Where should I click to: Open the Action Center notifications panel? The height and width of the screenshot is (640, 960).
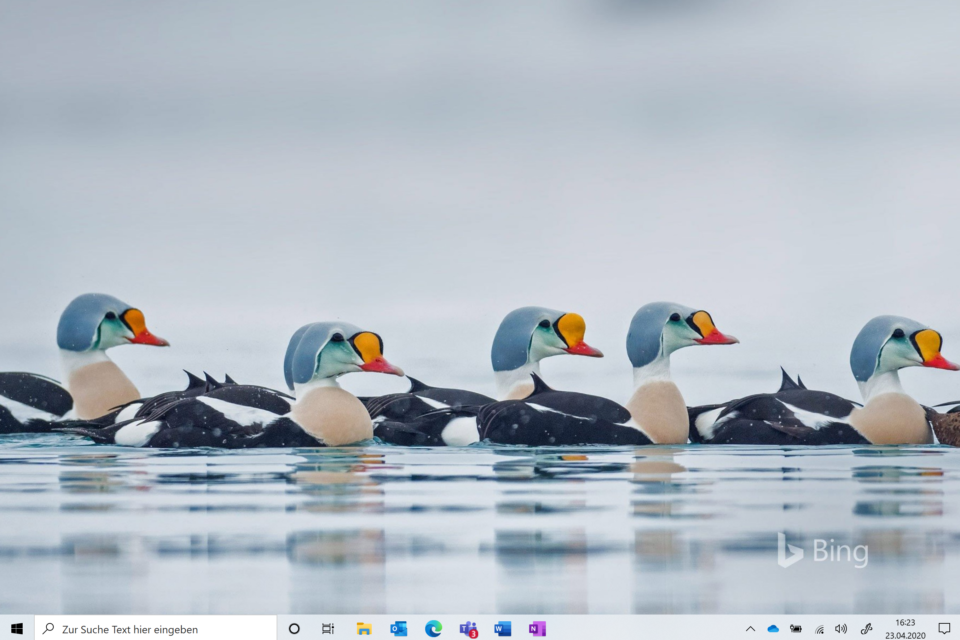pos(943,628)
